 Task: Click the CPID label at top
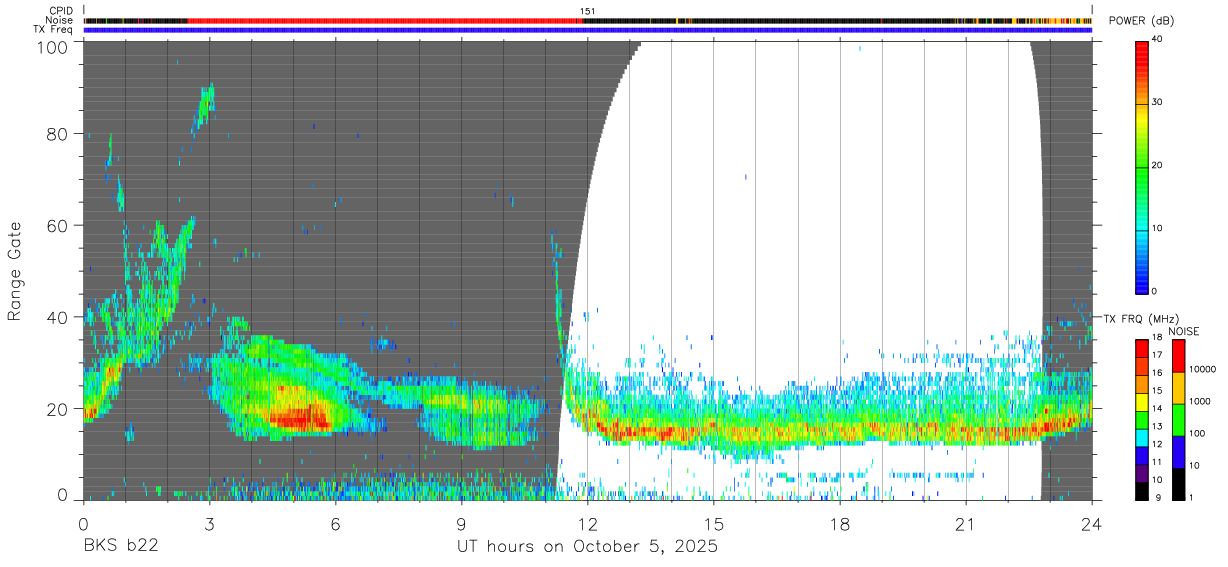(x=60, y=11)
